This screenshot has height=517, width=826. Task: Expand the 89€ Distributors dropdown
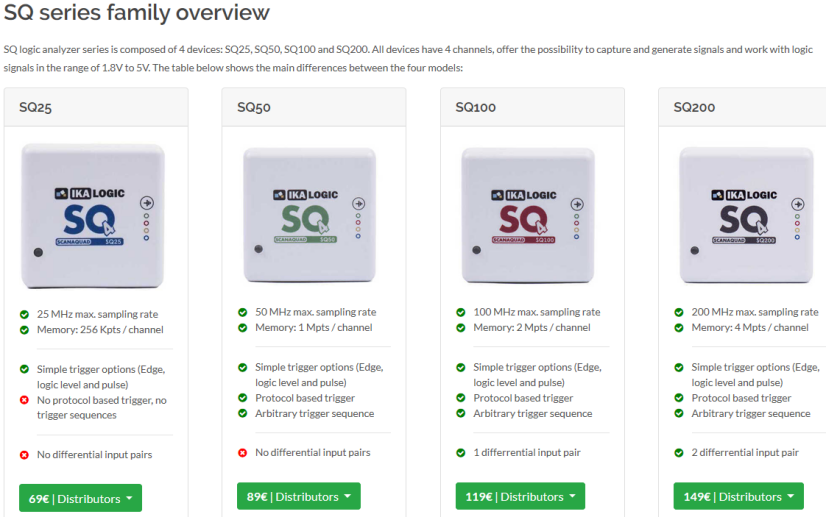click(299, 496)
